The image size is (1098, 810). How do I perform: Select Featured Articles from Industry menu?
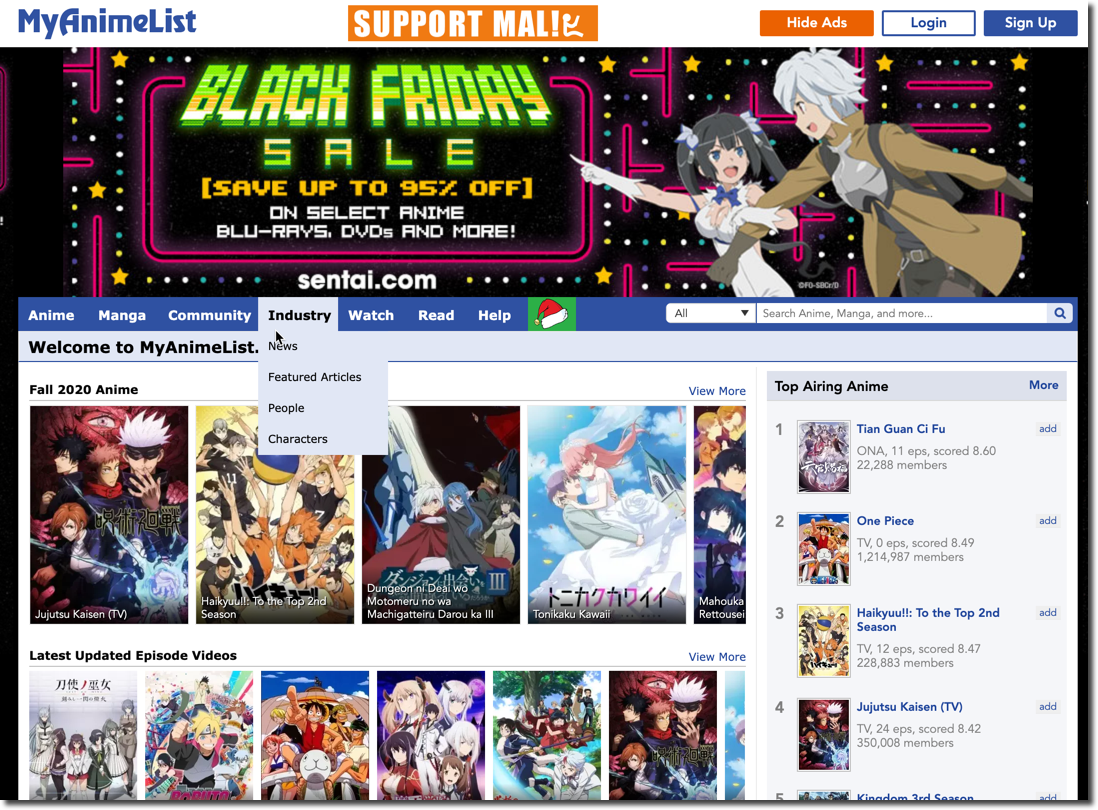click(314, 377)
